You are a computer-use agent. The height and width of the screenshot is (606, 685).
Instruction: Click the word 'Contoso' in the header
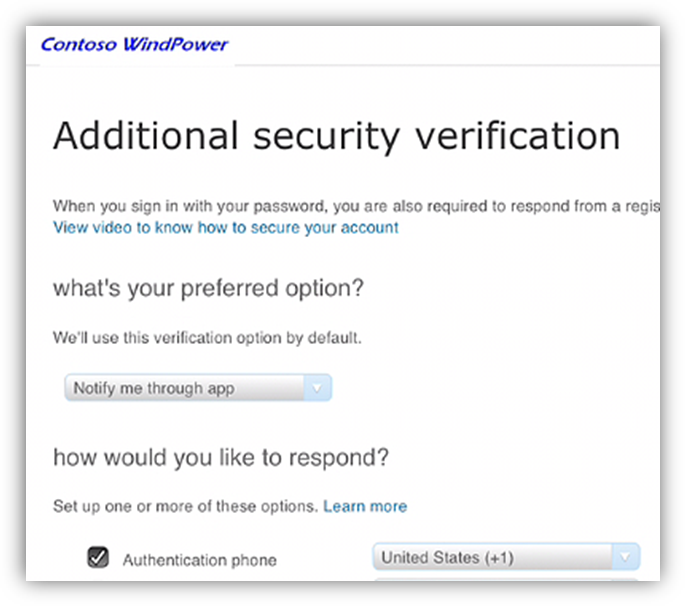80,44
